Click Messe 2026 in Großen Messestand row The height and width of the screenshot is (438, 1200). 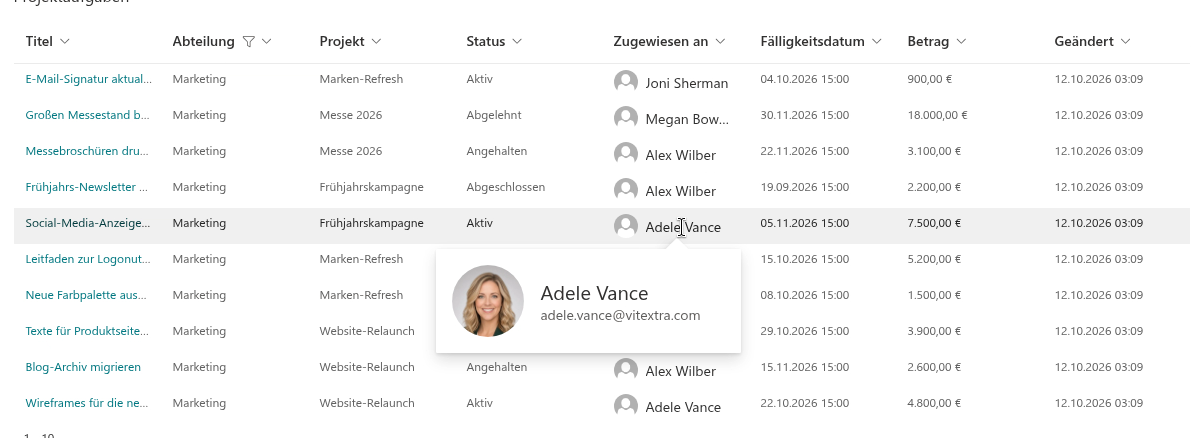(x=351, y=115)
